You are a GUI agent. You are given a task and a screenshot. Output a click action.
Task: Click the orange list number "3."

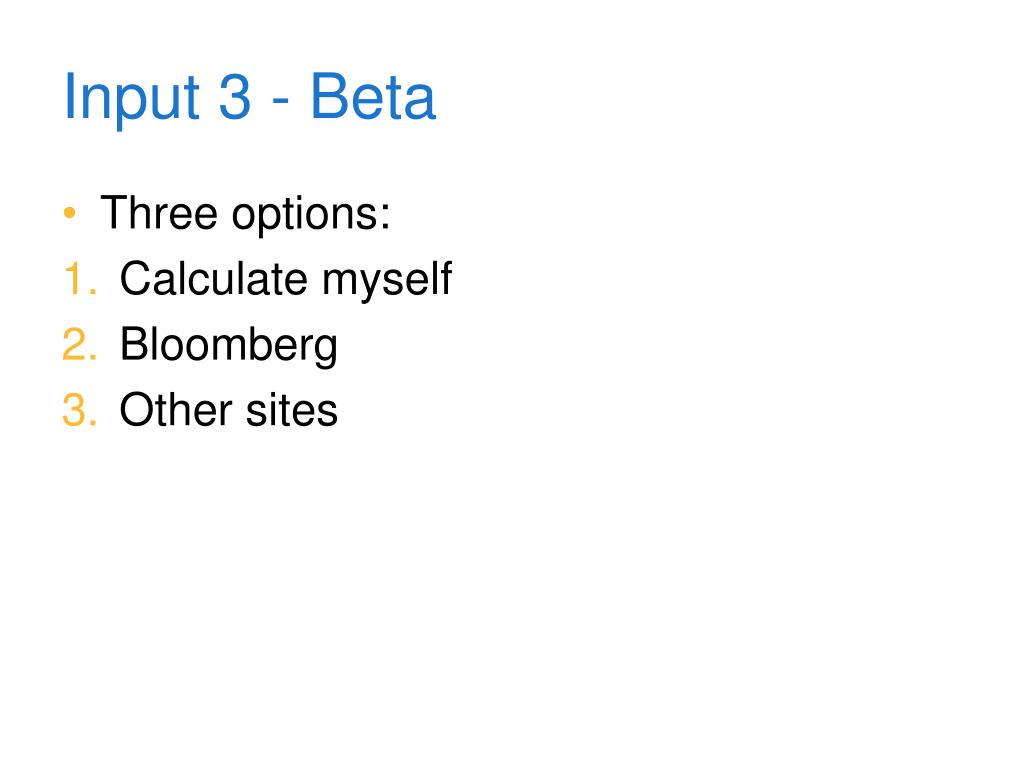click(80, 409)
